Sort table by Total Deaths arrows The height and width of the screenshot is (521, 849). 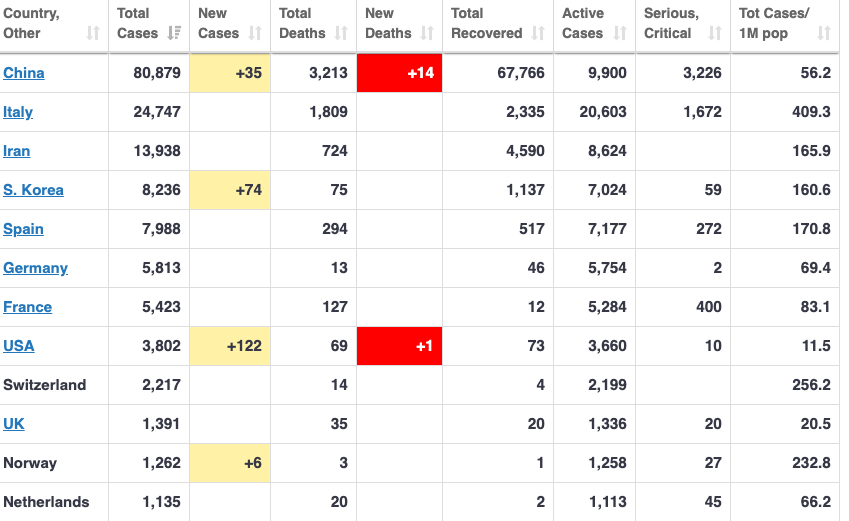(341, 34)
